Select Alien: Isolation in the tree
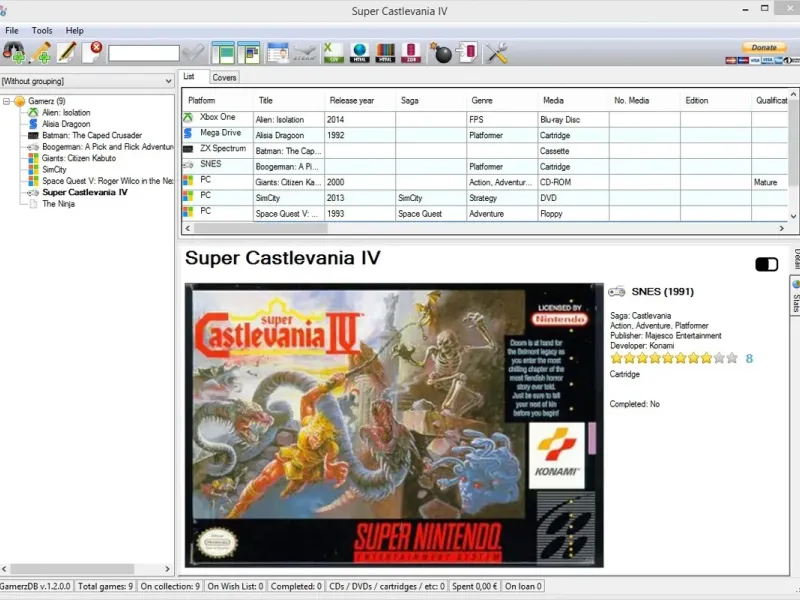The image size is (800, 600). pyautogui.click(x=66, y=112)
